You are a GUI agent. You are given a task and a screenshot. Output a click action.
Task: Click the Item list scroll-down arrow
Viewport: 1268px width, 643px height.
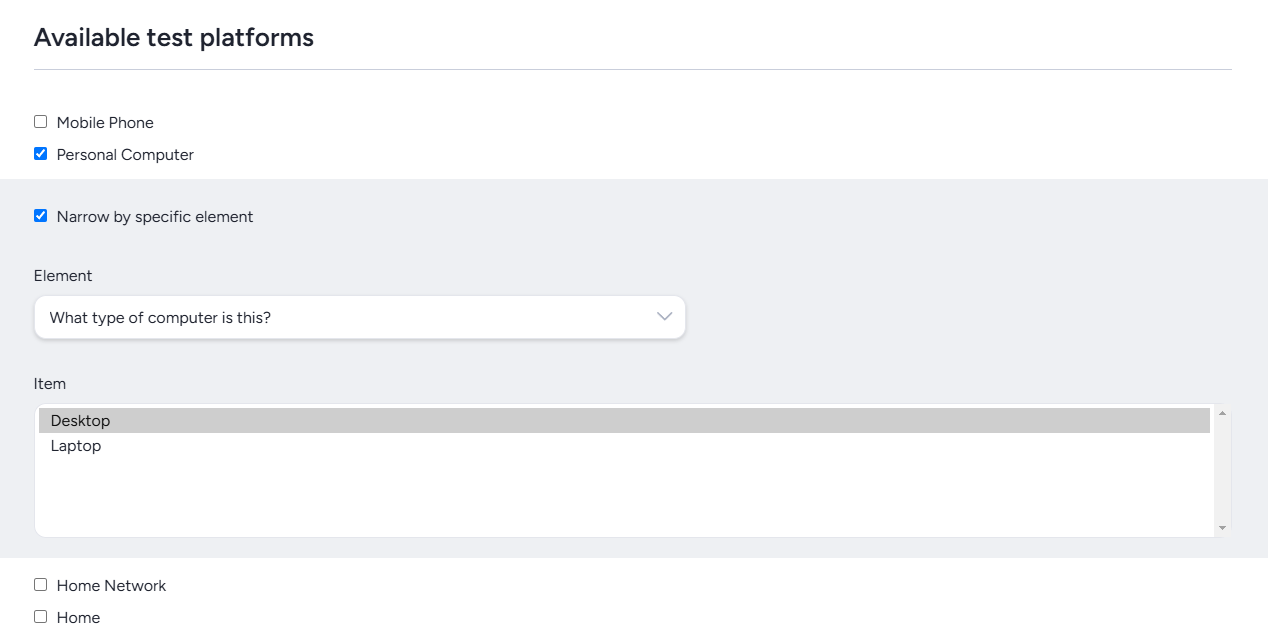coord(1222,528)
